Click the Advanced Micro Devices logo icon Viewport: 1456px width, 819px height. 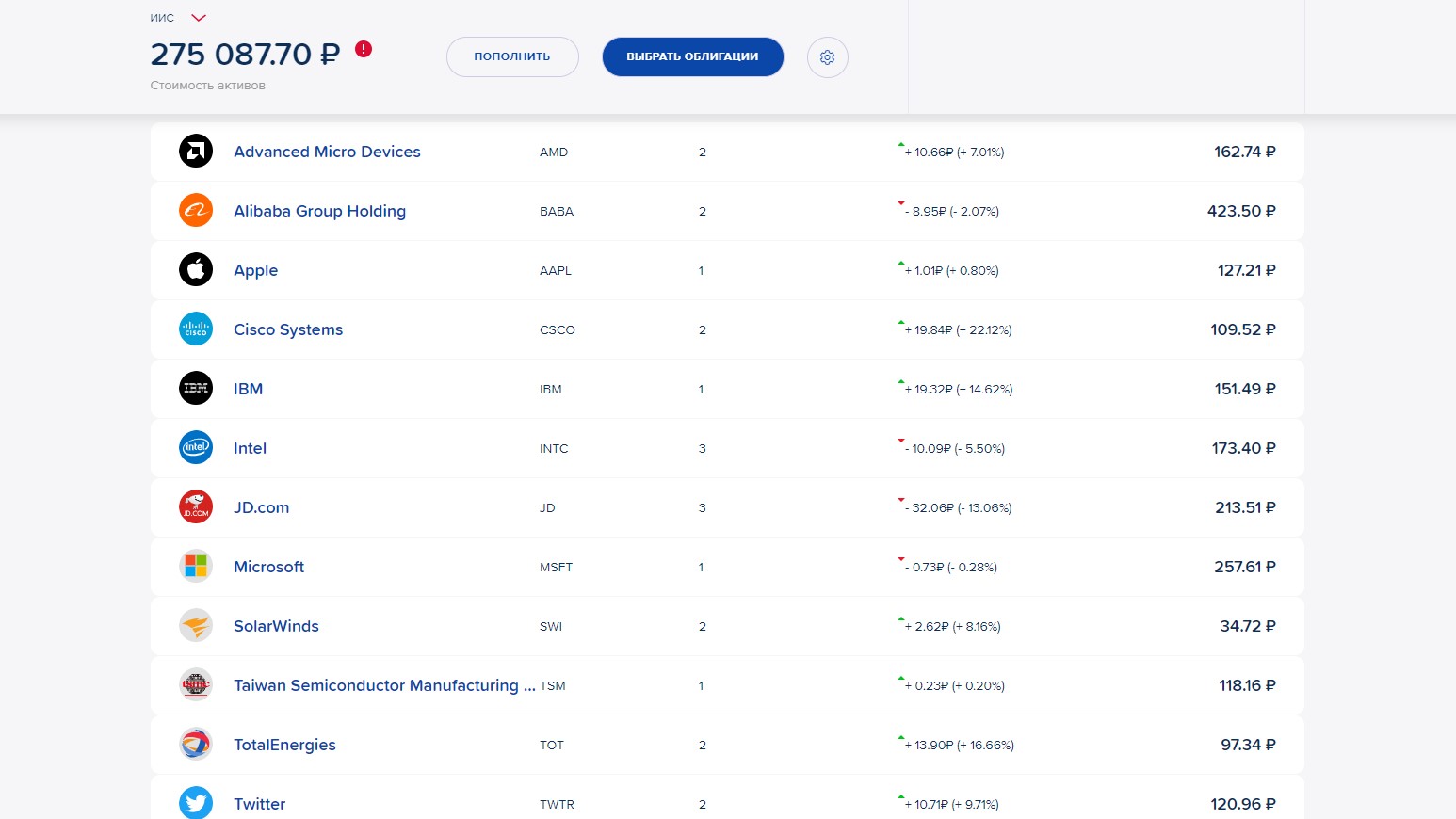(x=196, y=151)
